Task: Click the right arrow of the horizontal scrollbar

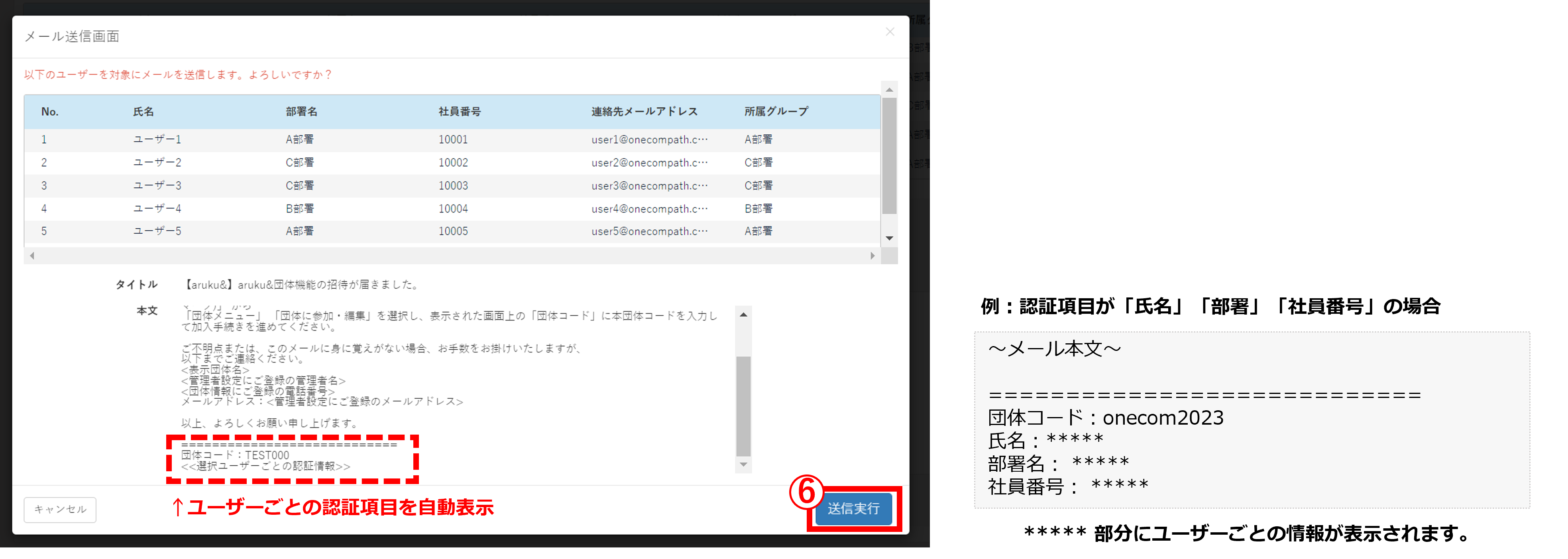Action: click(x=872, y=256)
